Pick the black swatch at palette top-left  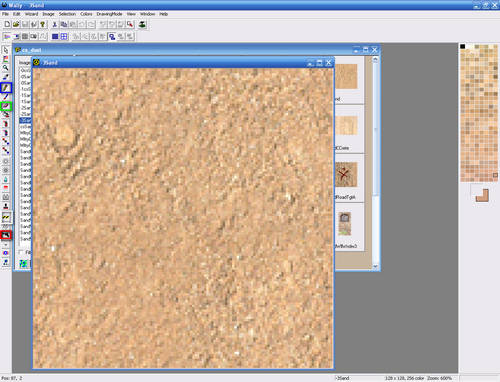point(463,46)
